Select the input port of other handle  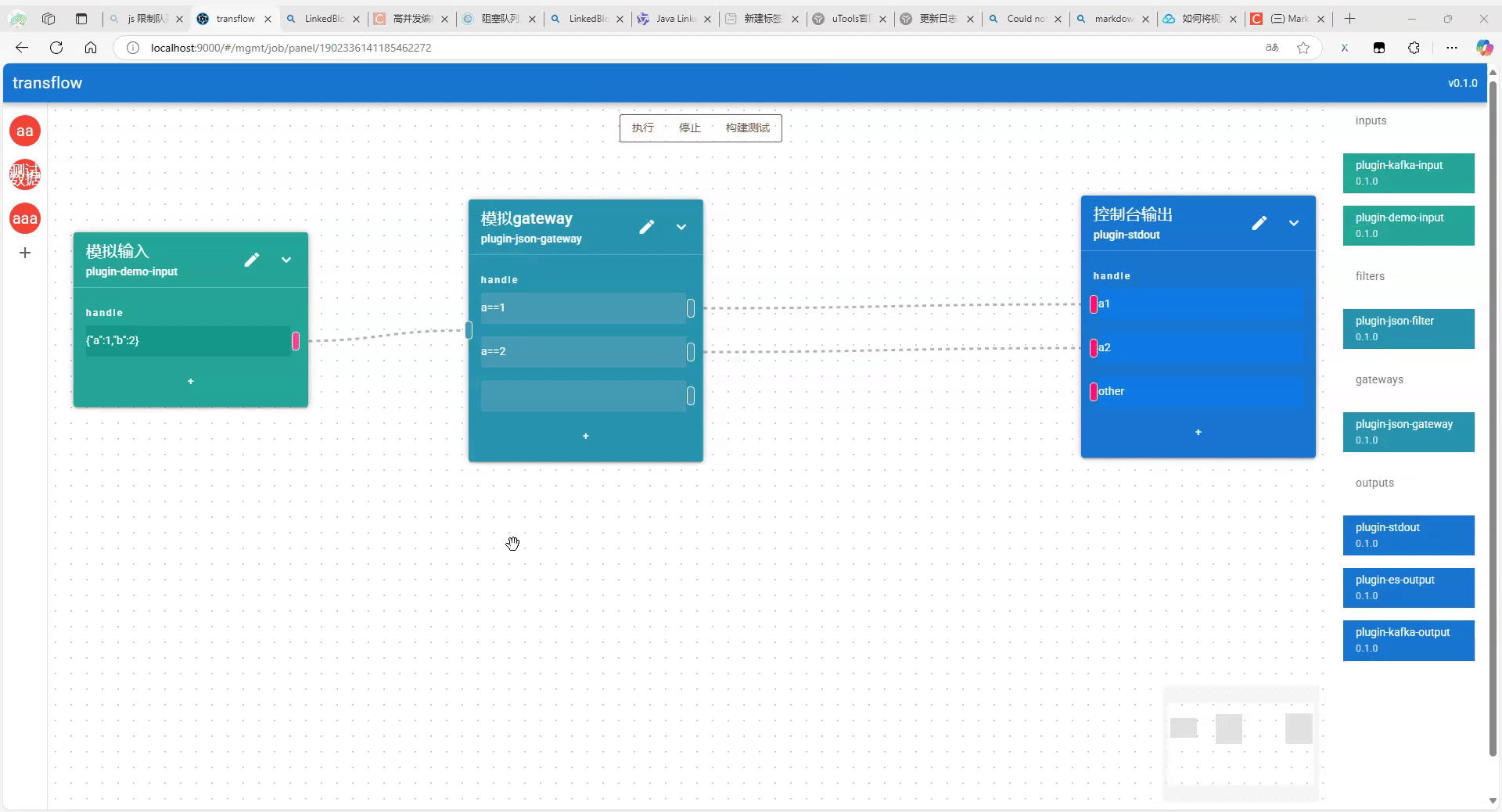(x=1093, y=392)
